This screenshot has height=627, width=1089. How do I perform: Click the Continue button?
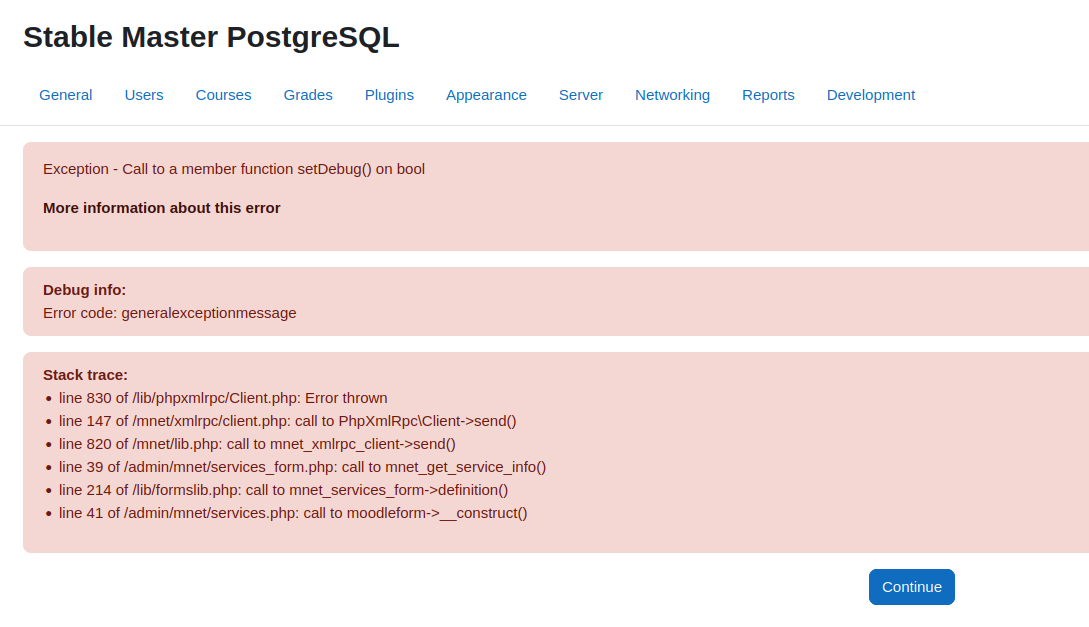(911, 587)
